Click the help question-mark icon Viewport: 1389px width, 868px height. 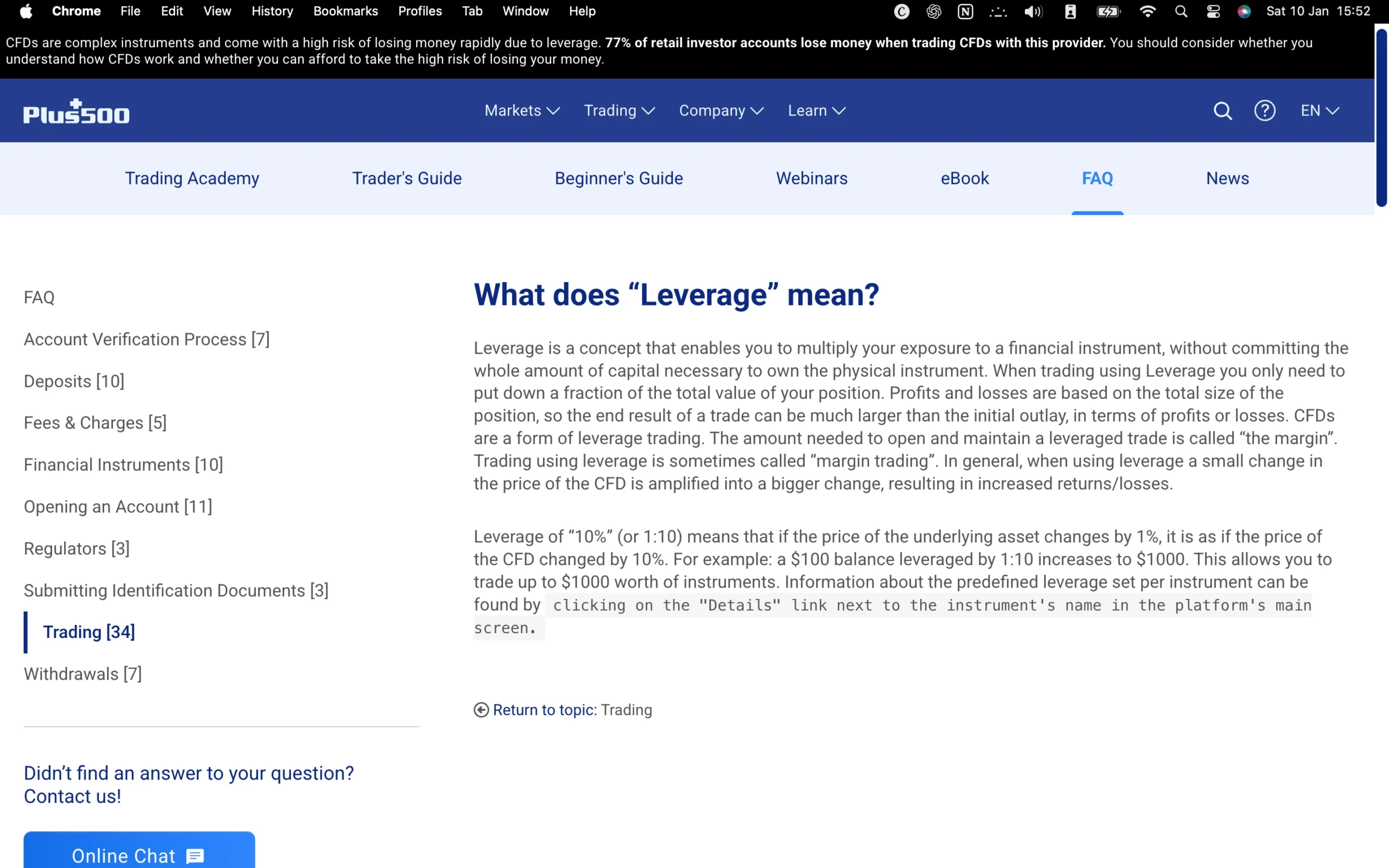tap(1265, 110)
